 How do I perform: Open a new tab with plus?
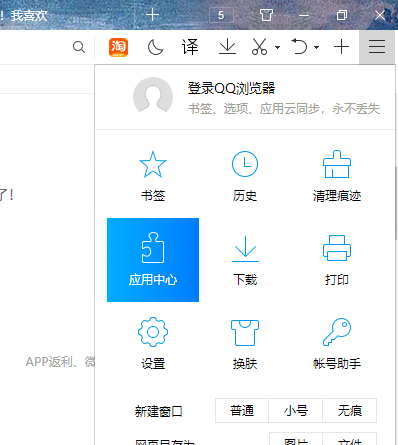(x=152, y=15)
